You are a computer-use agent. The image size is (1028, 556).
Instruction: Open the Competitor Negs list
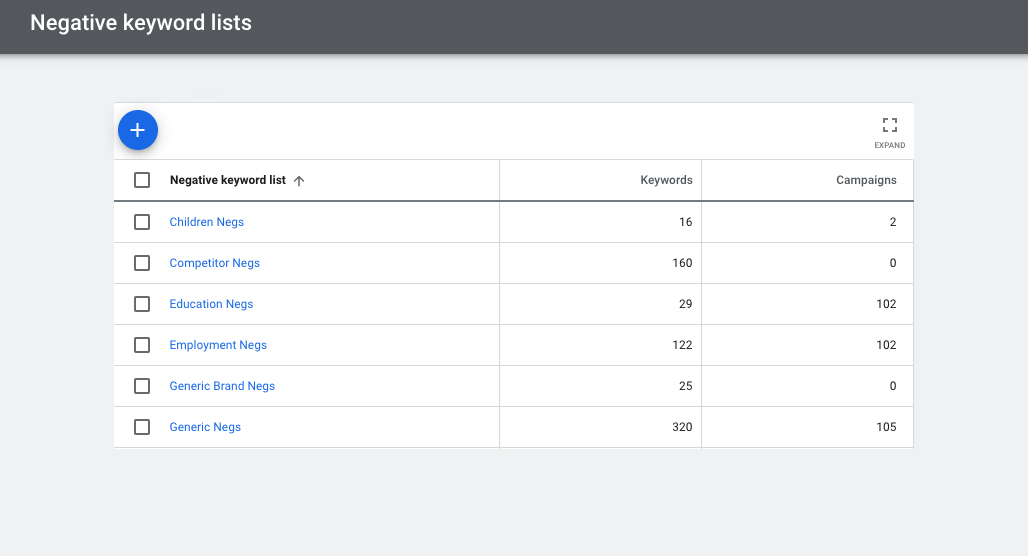pyautogui.click(x=214, y=263)
